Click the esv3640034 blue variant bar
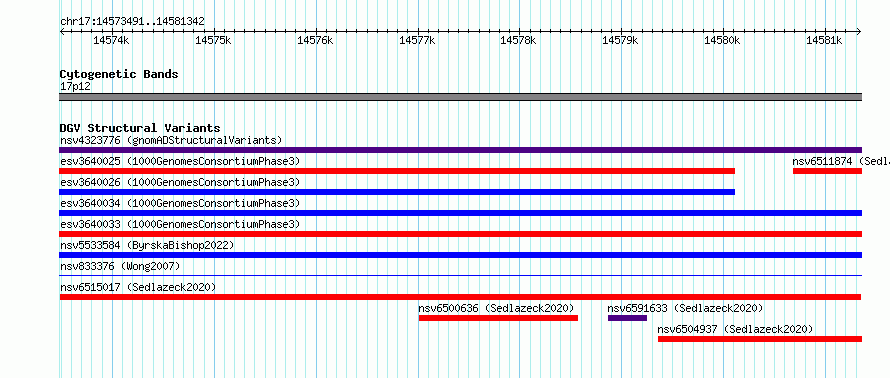Image resolution: width=890 pixels, height=378 pixels. (460, 213)
